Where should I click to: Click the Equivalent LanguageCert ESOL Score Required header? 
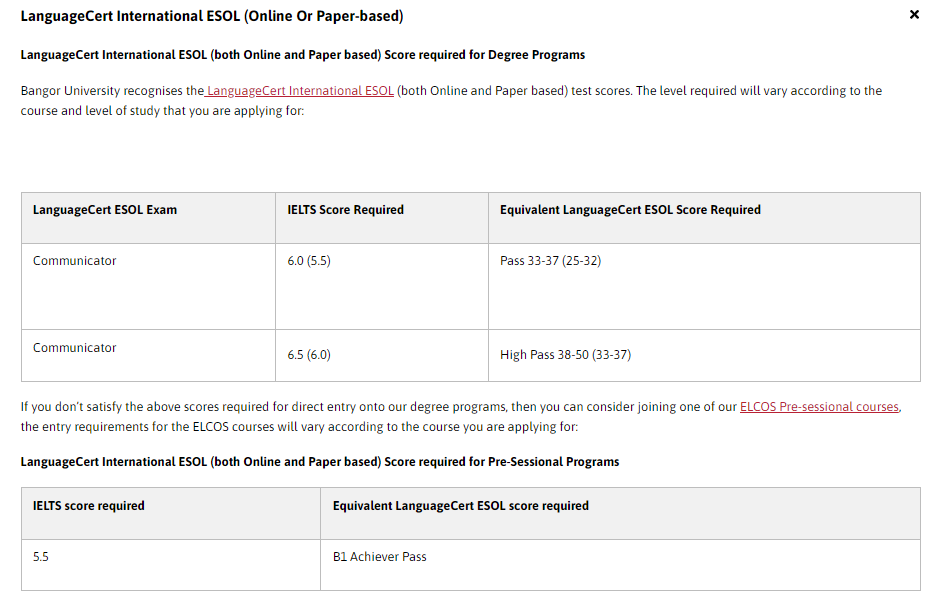(704, 218)
